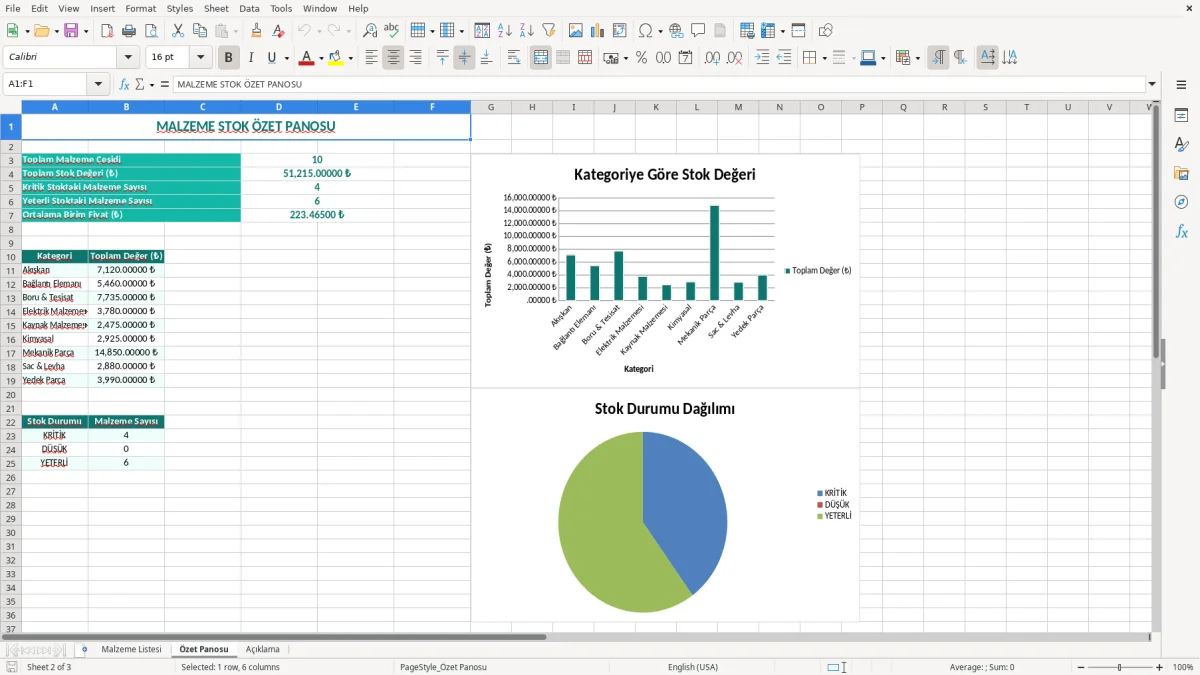Click the zoom in plus button
The height and width of the screenshot is (675, 1200).
(x=1159, y=667)
